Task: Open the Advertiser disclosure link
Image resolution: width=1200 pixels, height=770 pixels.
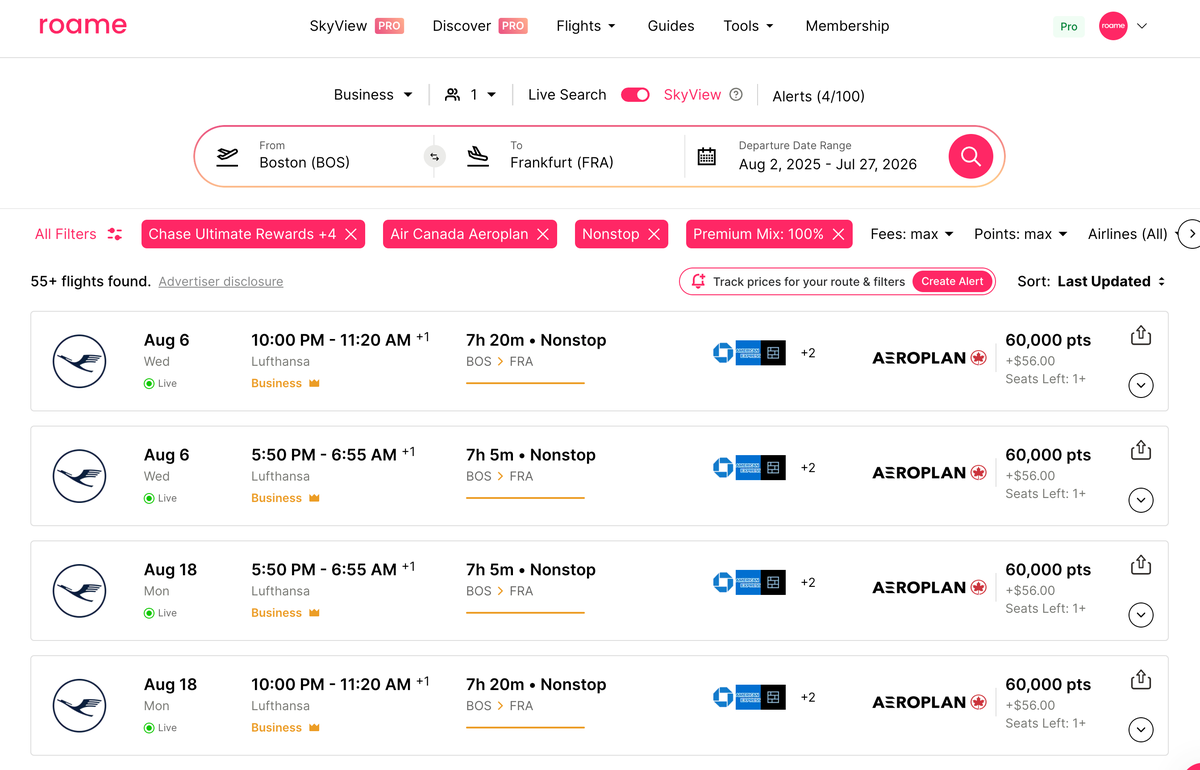Action: pos(221,282)
